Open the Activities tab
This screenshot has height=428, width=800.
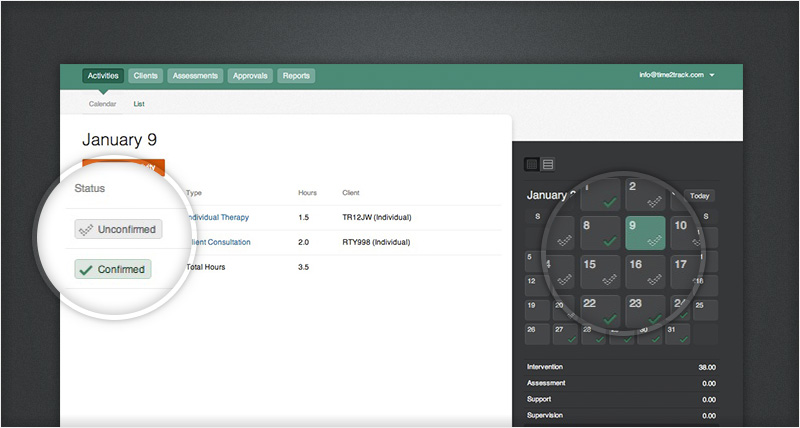[x=103, y=76]
